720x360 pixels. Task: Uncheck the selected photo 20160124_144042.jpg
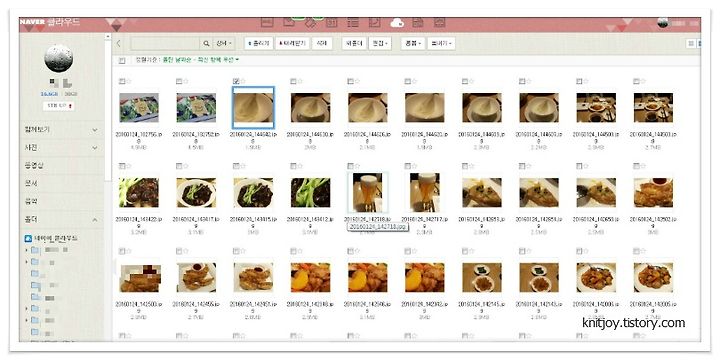tap(236, 81)
